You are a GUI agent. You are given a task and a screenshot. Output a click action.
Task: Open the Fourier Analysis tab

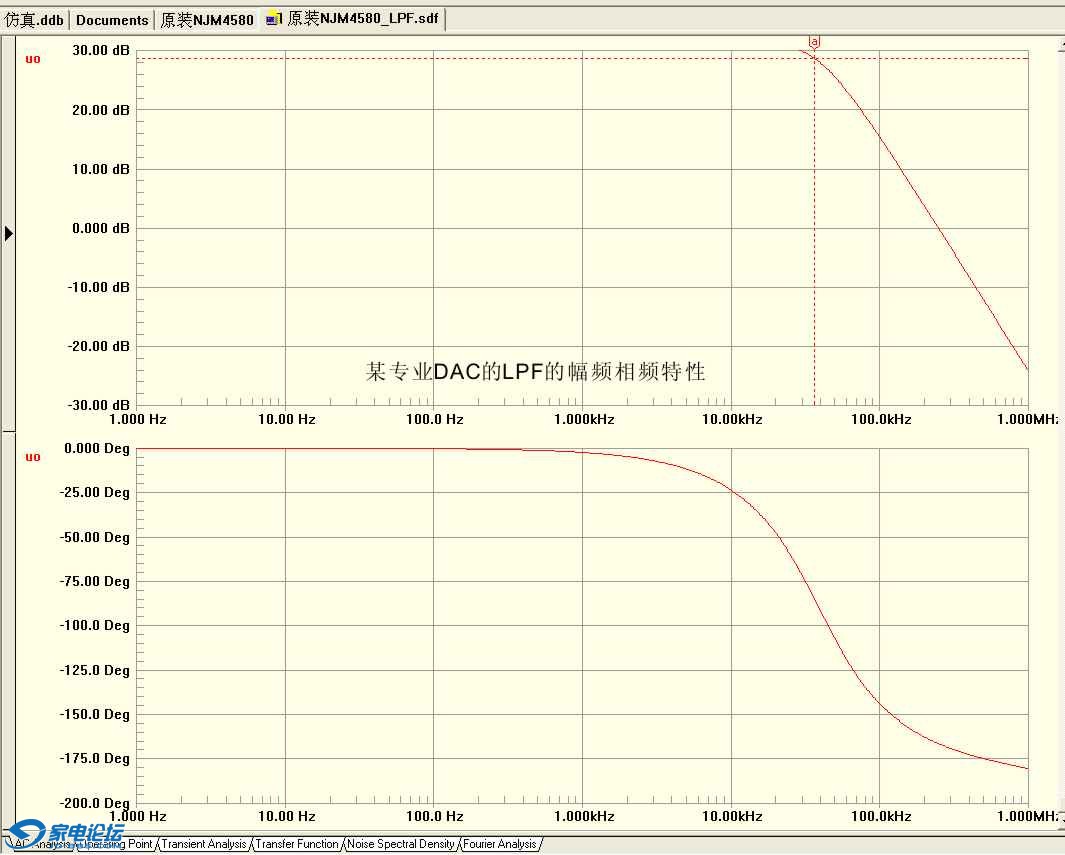[499, 845]
